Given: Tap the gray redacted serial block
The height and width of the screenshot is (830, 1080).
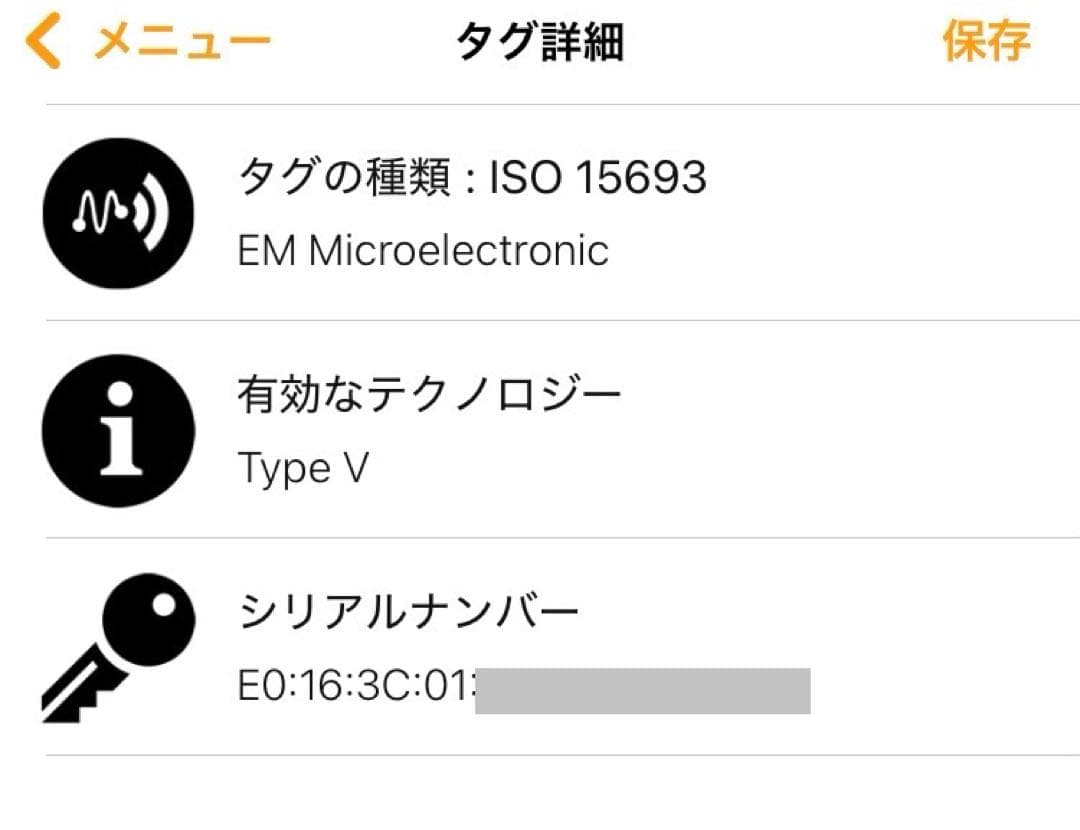Looking at the screenshot, I should click(x=642, y=690).
